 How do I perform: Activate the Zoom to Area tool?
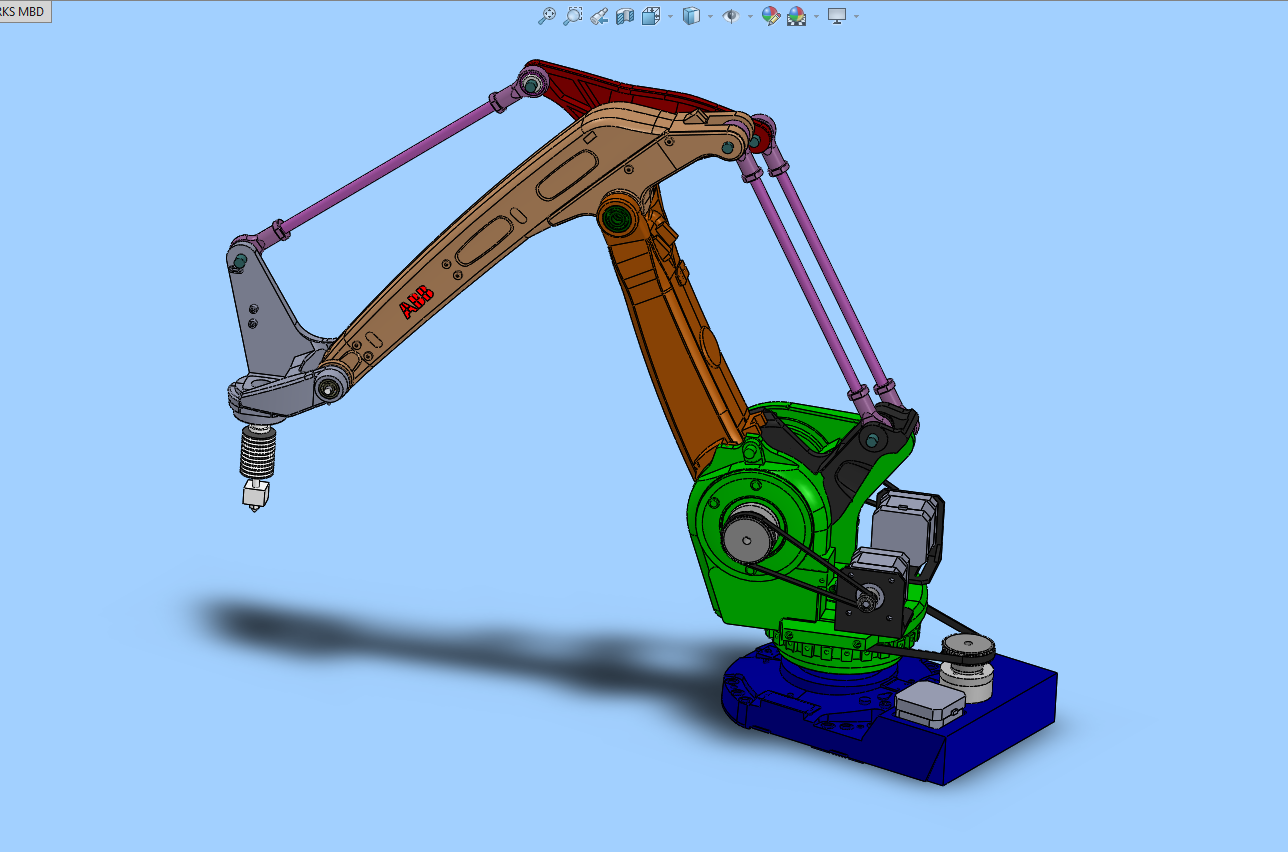click(572, 16)
